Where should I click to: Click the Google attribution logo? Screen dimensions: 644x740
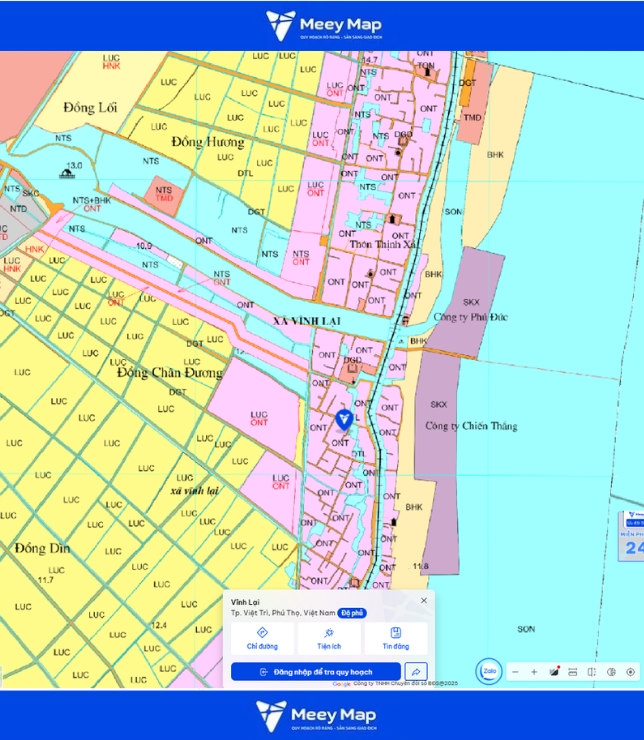pyautogui.click(x=342, y=684)
